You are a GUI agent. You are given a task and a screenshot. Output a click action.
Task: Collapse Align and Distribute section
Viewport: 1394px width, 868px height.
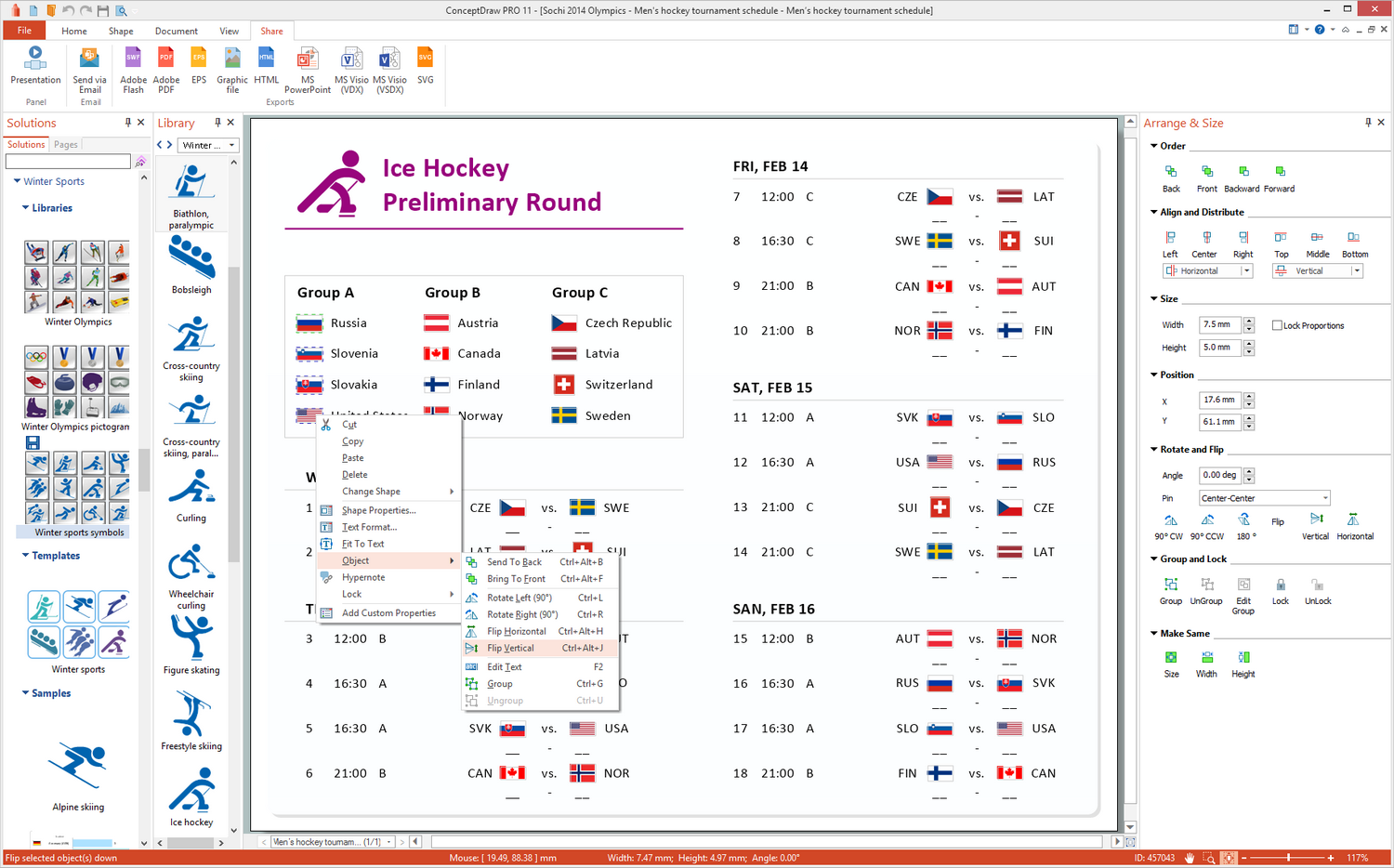pos(1154,212)
